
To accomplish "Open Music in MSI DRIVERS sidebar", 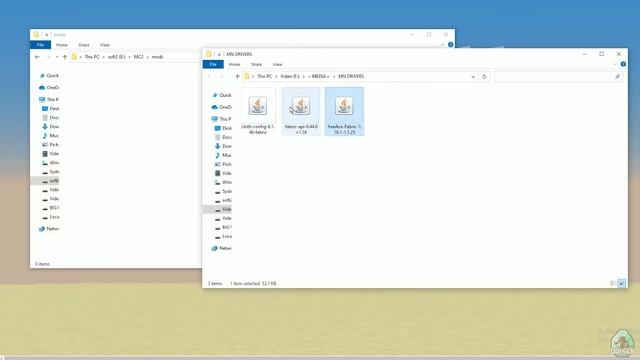I will (224, 155).
